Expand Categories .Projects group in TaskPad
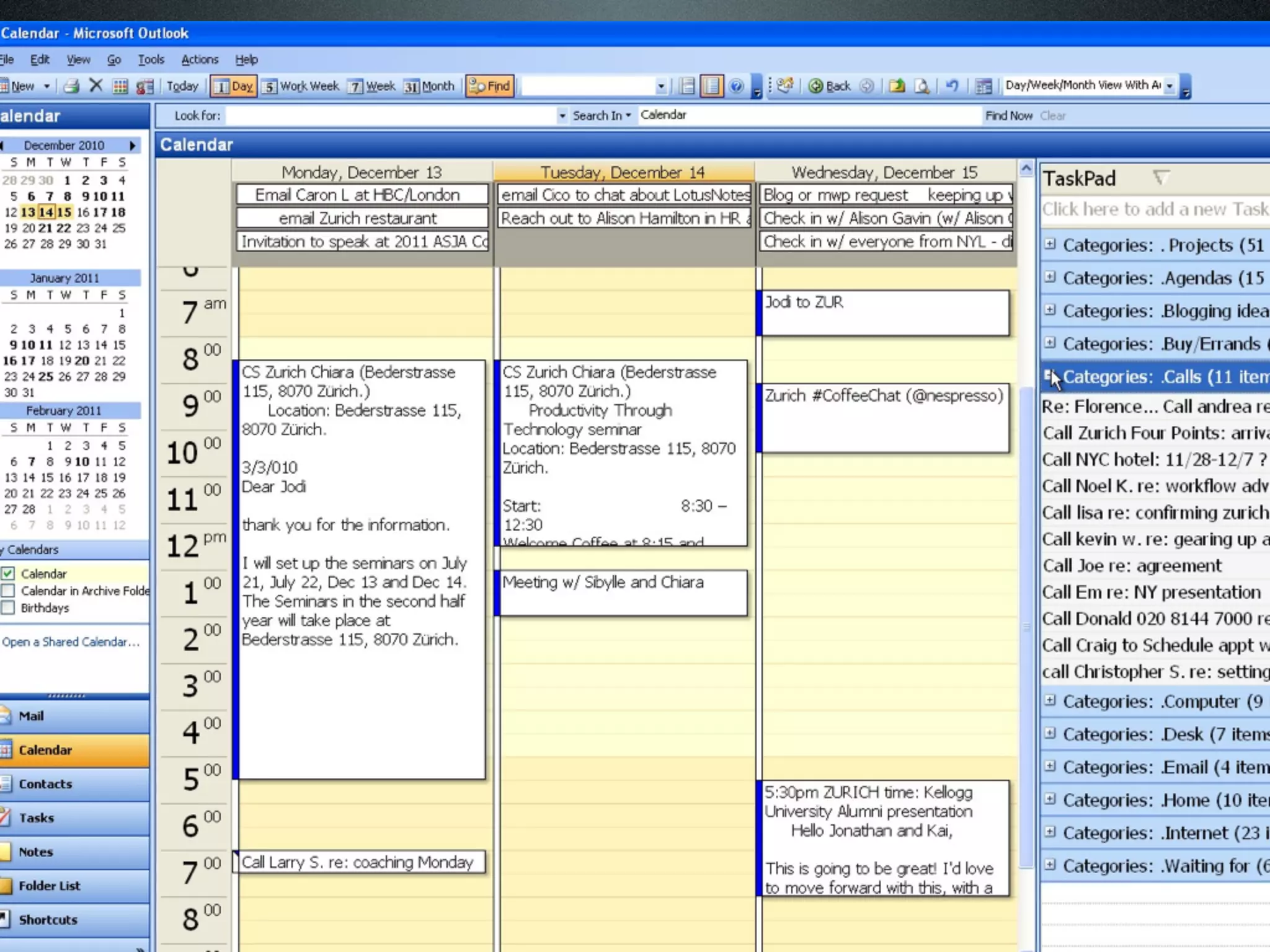 pyautogui.click(x=1049, y=244)
